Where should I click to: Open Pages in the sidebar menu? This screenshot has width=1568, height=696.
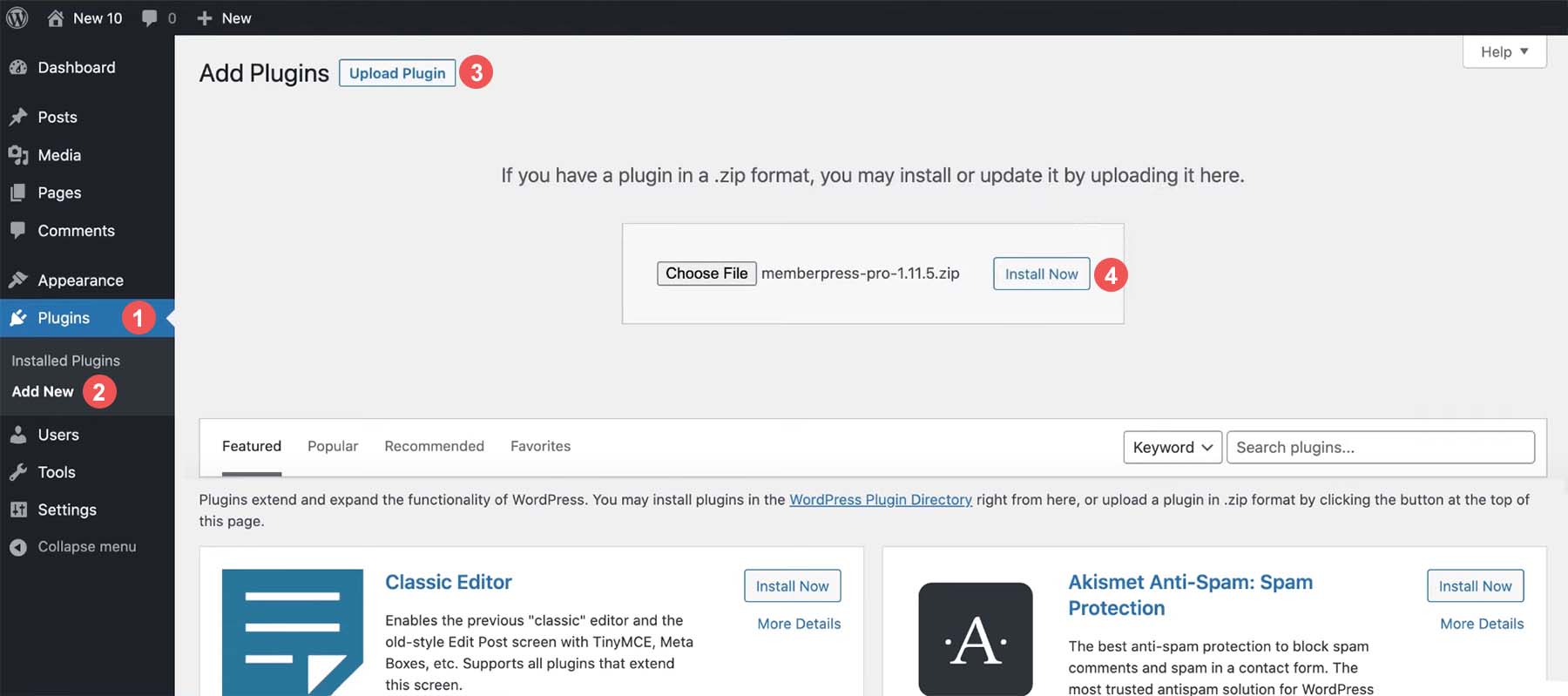(x=59, y=193)
